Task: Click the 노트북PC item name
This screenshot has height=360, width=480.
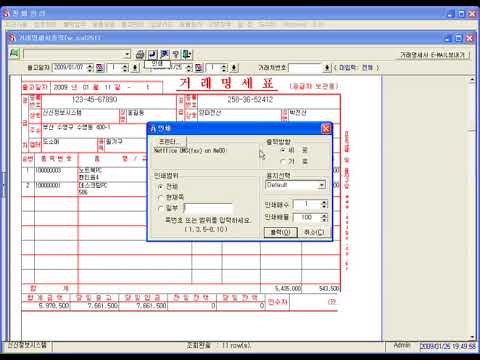Action: pos(90,170)
